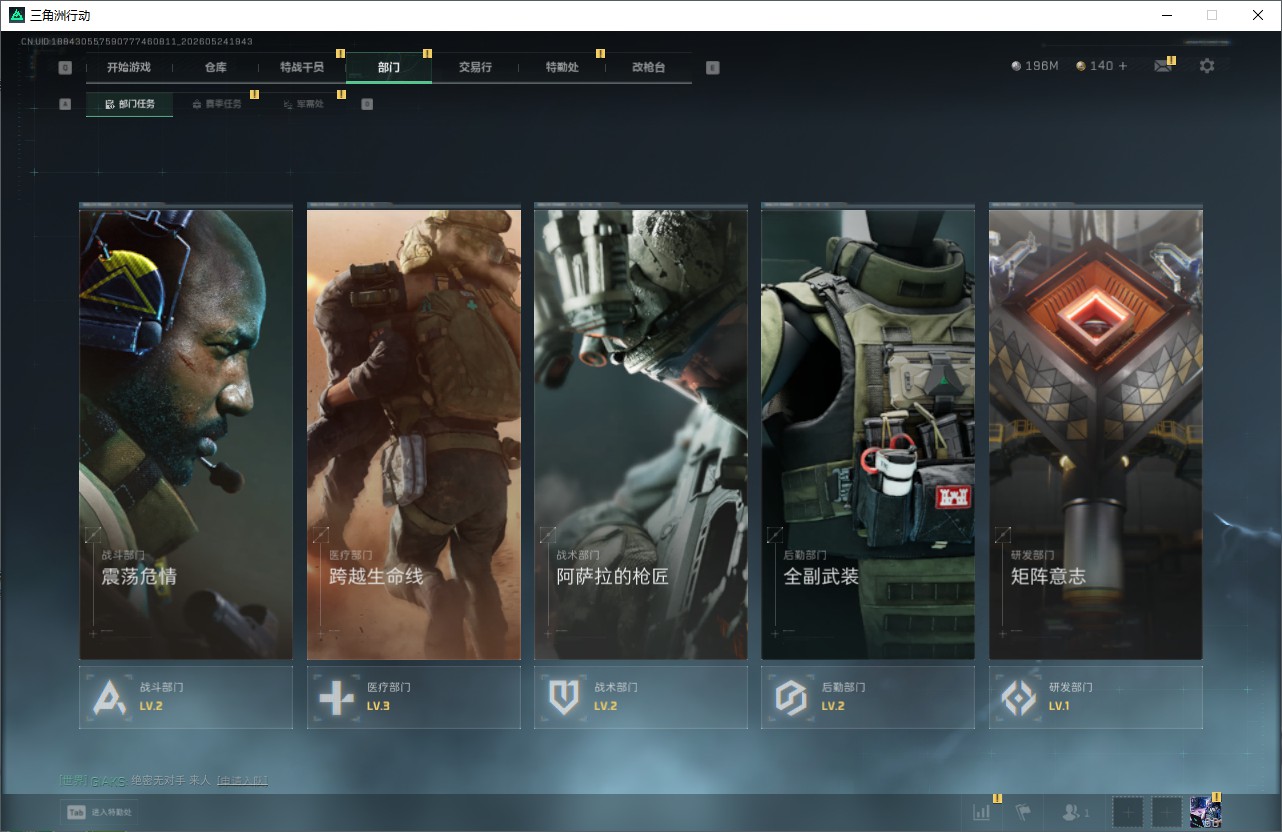Click the Tab 进入特勤处 shortcut button
1282x832 pixels.
(100, 812)
